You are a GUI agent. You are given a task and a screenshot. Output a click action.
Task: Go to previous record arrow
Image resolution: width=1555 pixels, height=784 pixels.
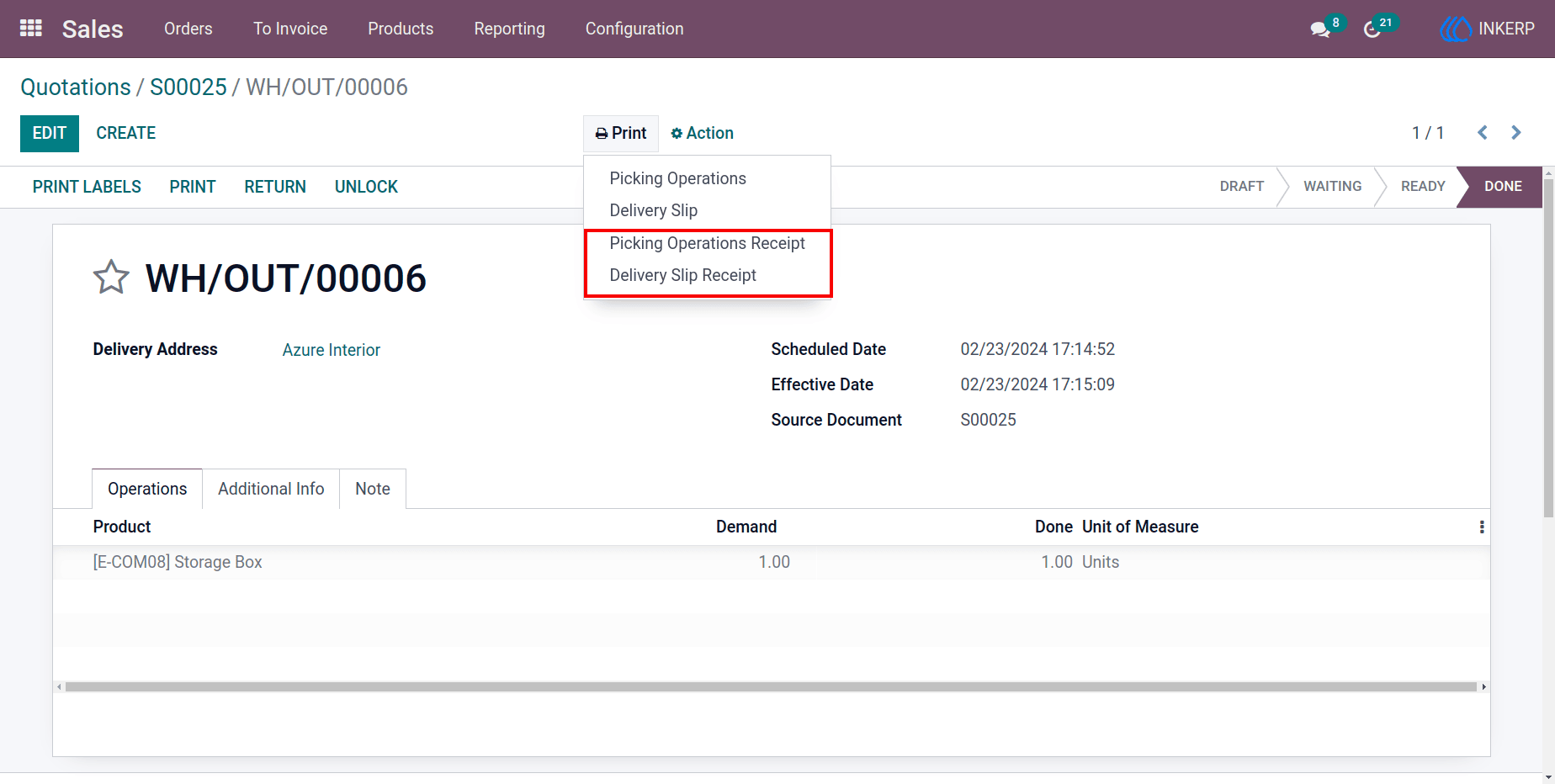[x=1483, y=133]
